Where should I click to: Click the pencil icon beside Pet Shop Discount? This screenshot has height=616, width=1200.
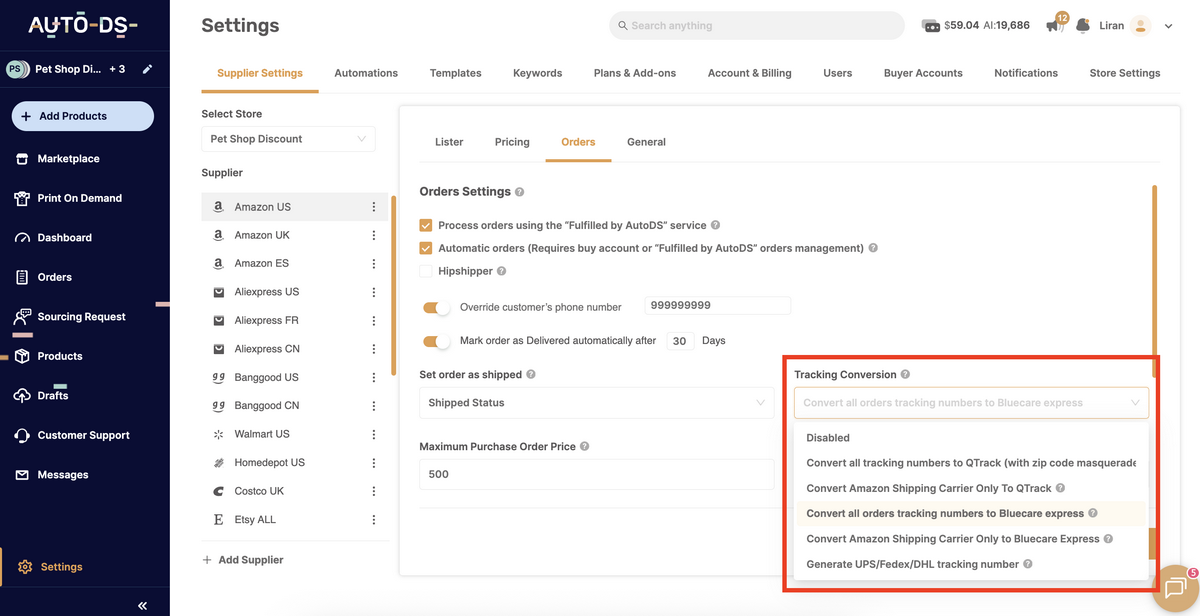(145, 70)
